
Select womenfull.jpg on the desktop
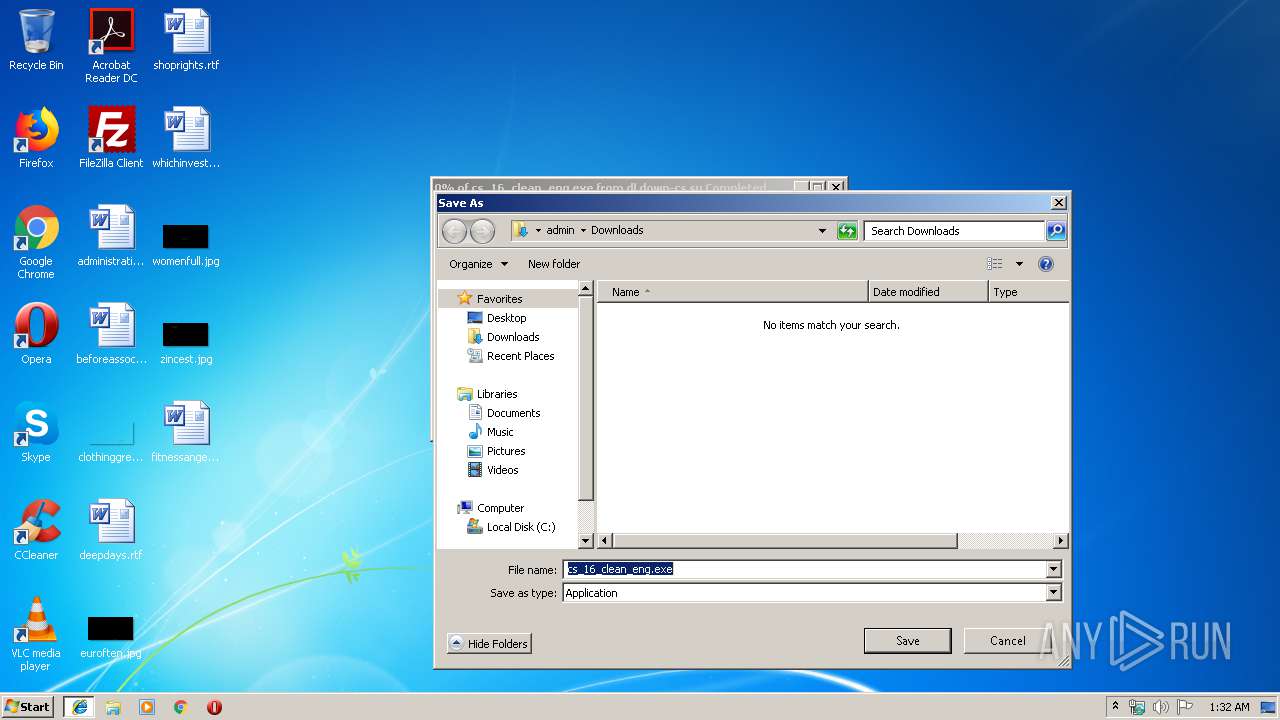(x=186, y=245)
